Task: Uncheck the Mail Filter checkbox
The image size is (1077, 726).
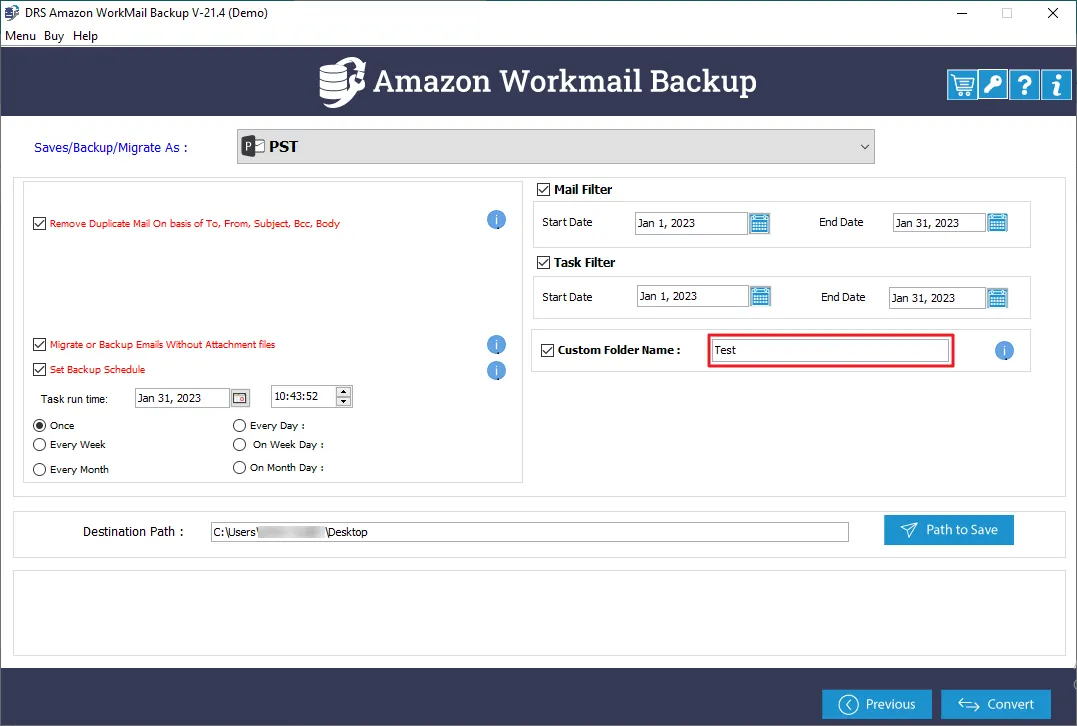Action: point(543,190)
